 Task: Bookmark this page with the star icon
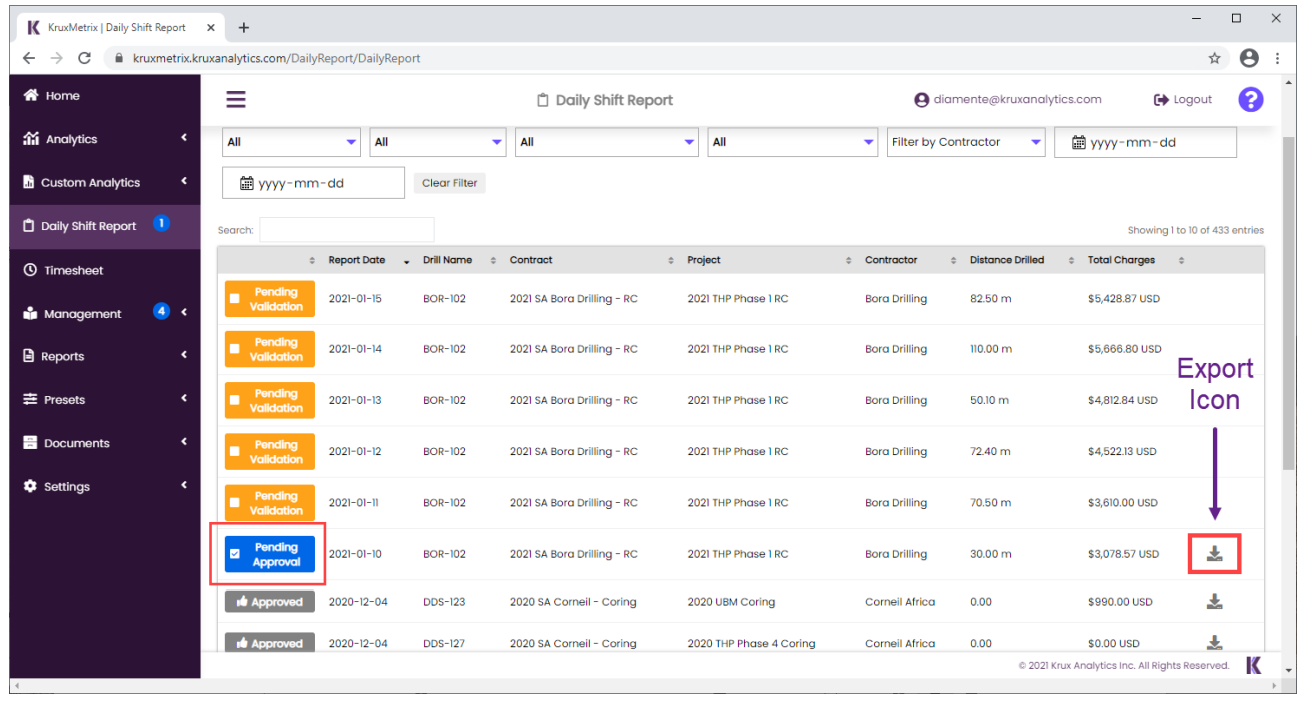1214,58
